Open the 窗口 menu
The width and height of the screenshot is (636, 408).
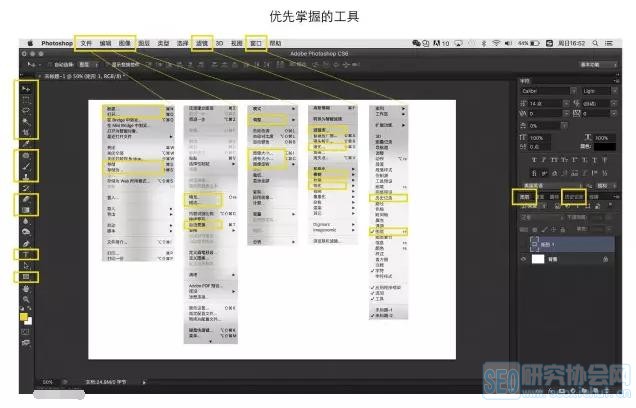256,43
